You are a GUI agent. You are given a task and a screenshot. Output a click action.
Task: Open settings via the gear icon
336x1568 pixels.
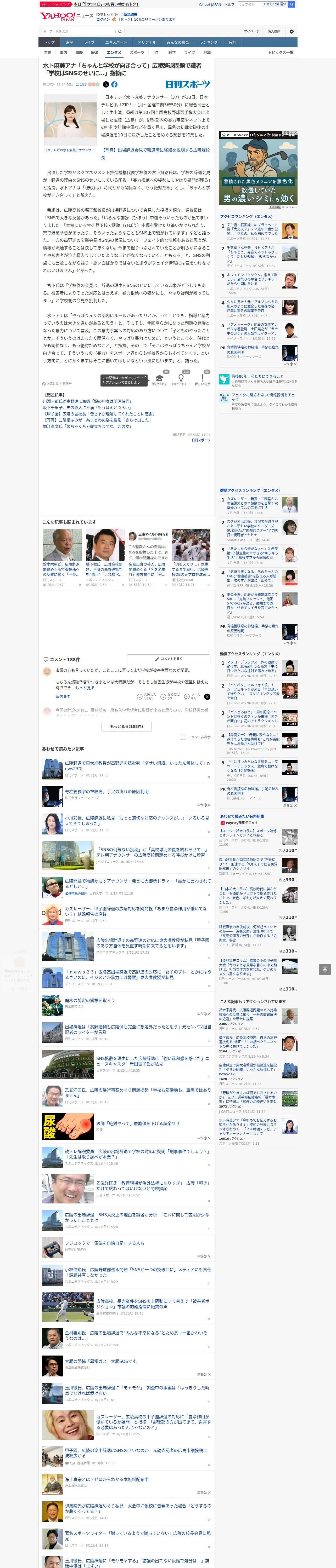[291, 32]
